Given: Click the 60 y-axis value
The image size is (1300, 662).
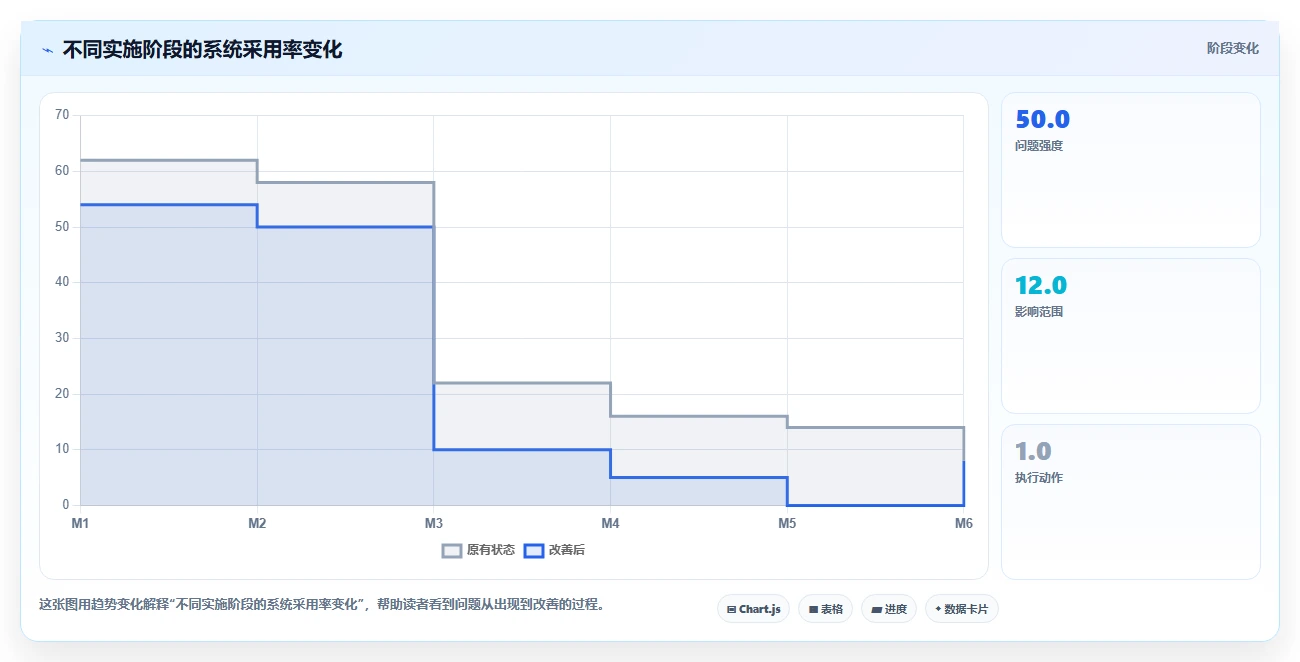Looking at the screenshot, I should pyautogui.click(x=62, y=171).
